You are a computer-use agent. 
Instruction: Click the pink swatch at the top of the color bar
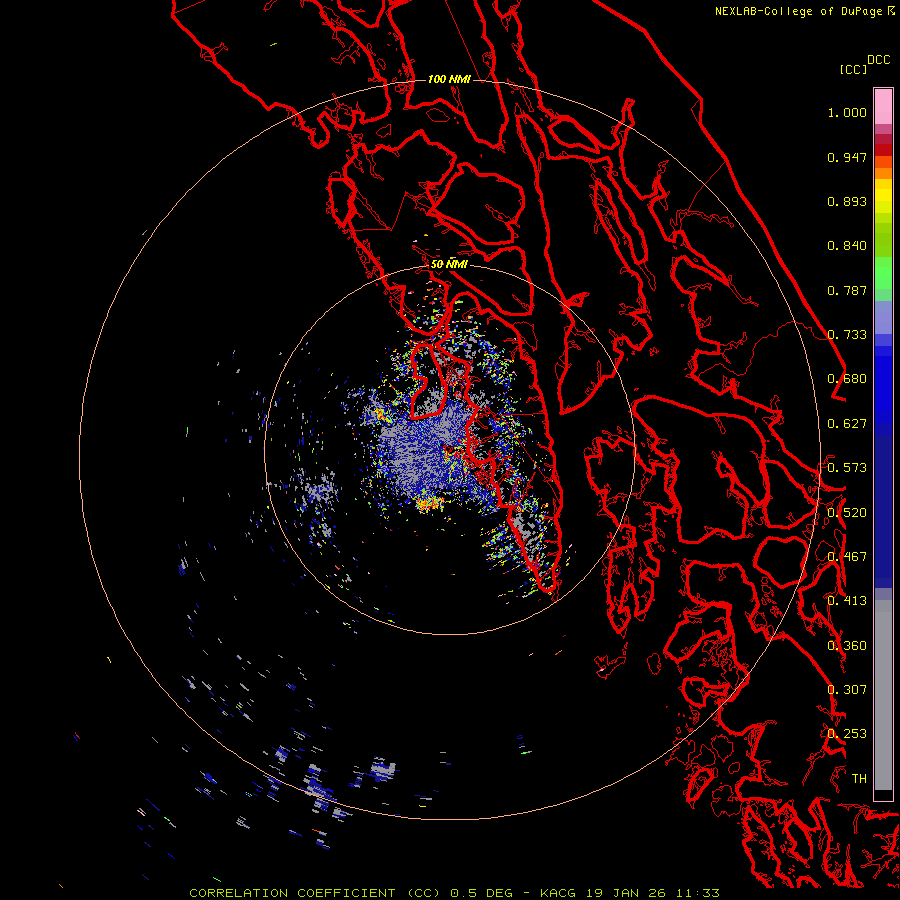(883, 106)
